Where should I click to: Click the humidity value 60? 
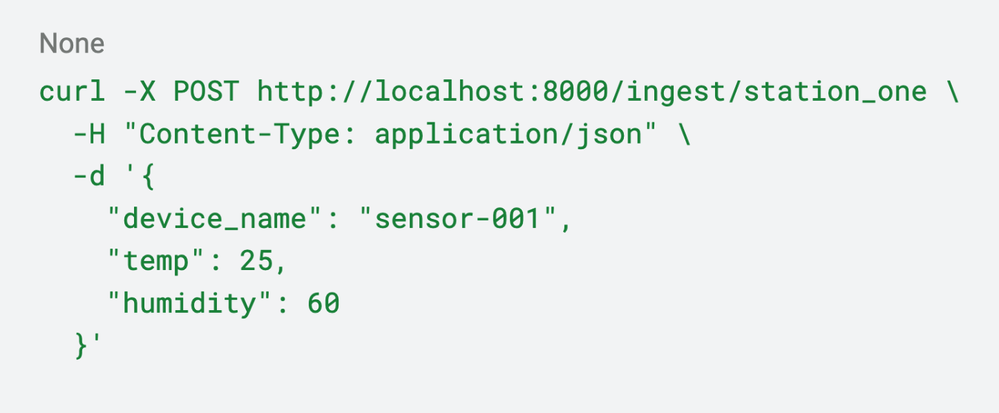pos(324,303)
